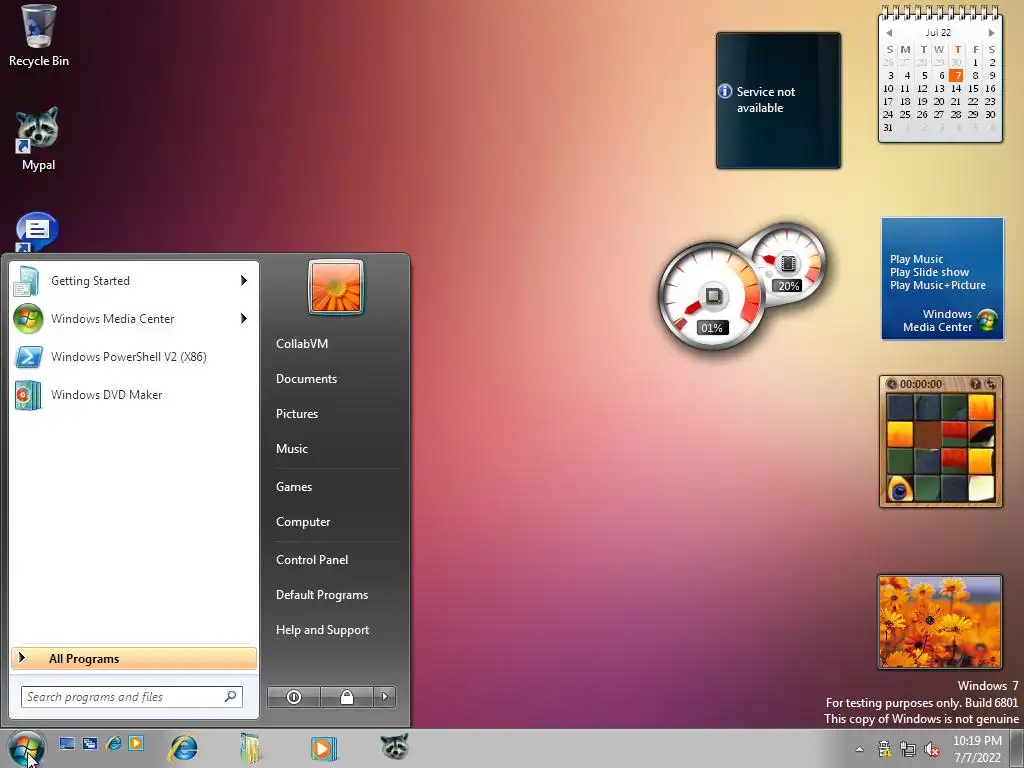Select date 31 in calendar gadget
The width and height of the screenshot is (1024, 768).
coord(888,128)
